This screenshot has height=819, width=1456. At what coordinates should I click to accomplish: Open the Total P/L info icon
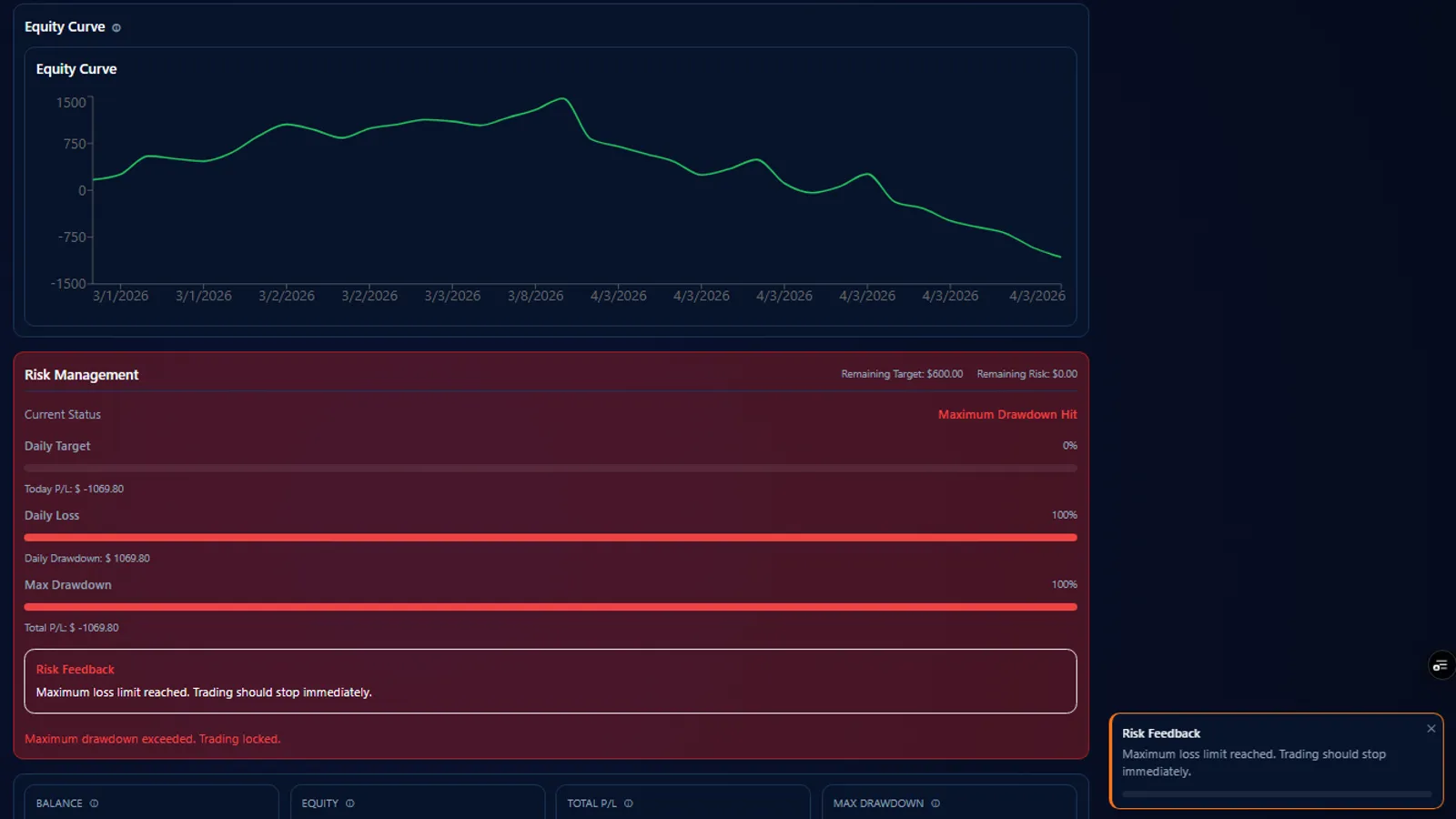[x=629, y=804]
